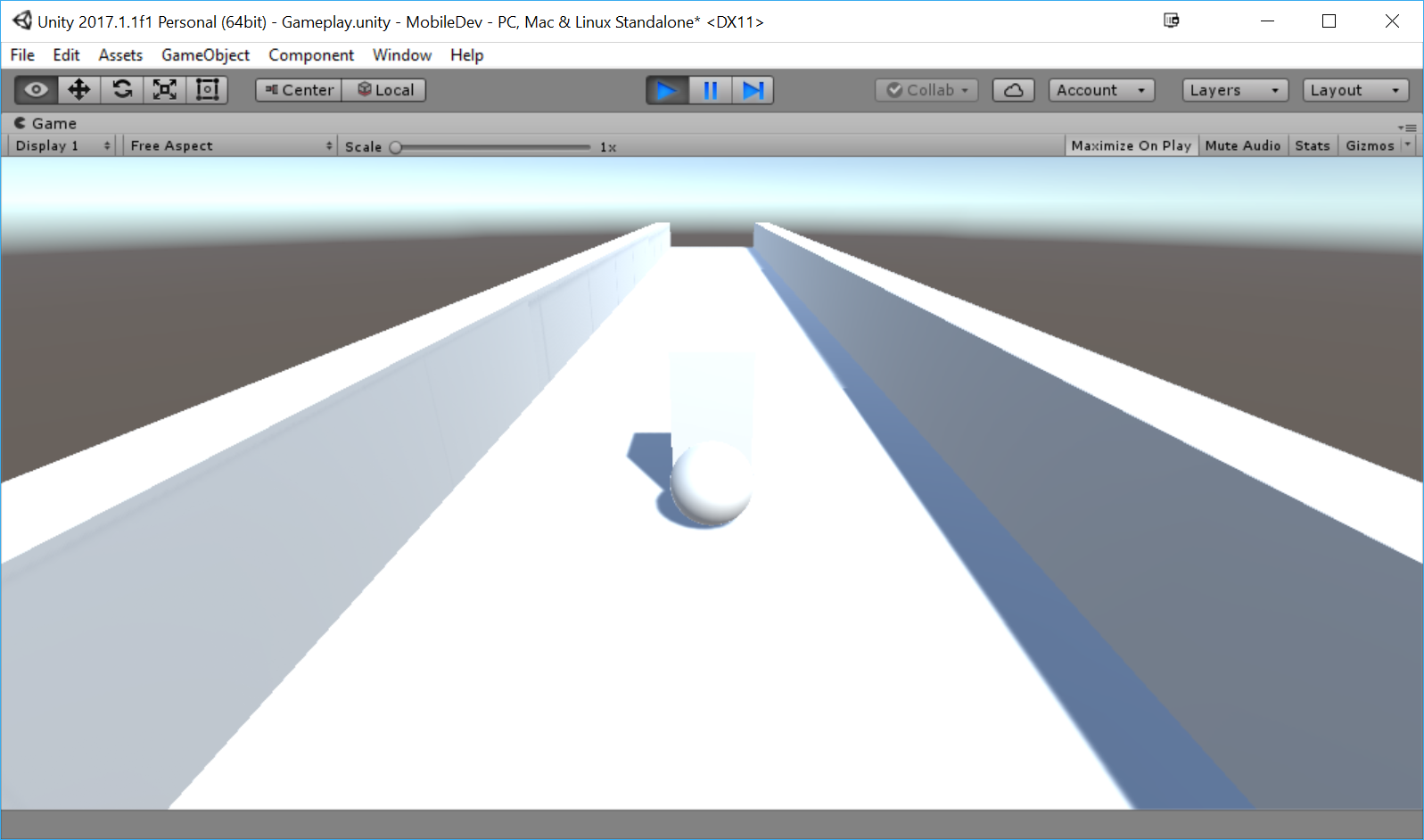Screen dimensions: 1424x840
Task: Click the Scale slider handle
Action: [x=396, y=147]
